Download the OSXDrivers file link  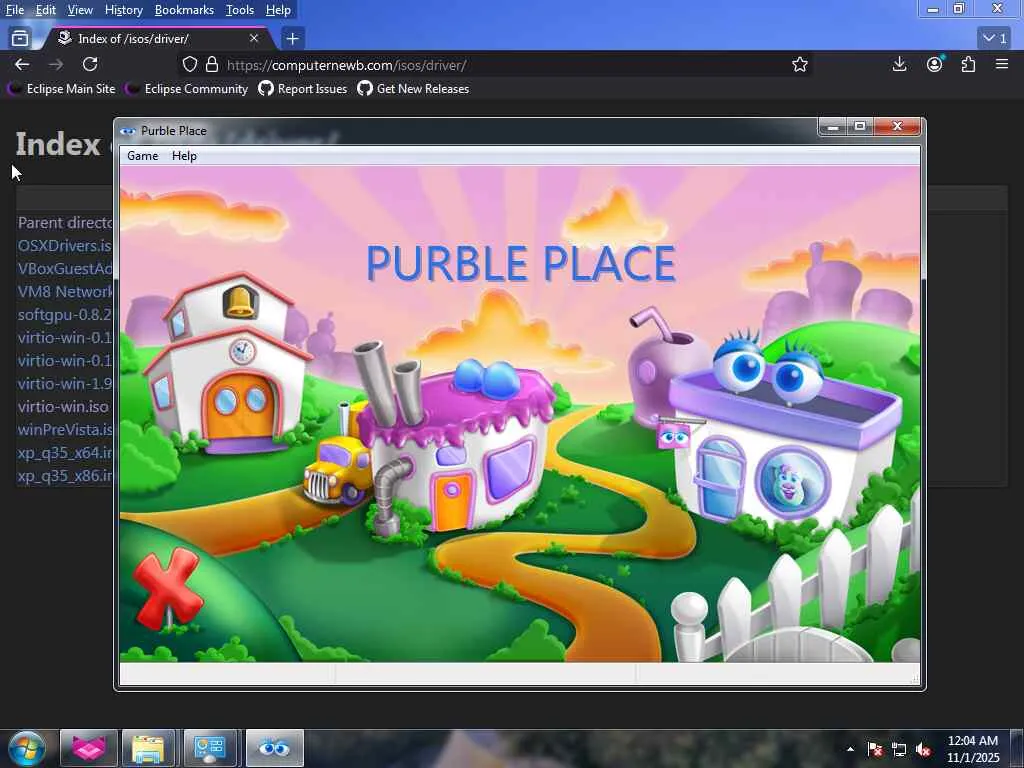coord(65,246)
